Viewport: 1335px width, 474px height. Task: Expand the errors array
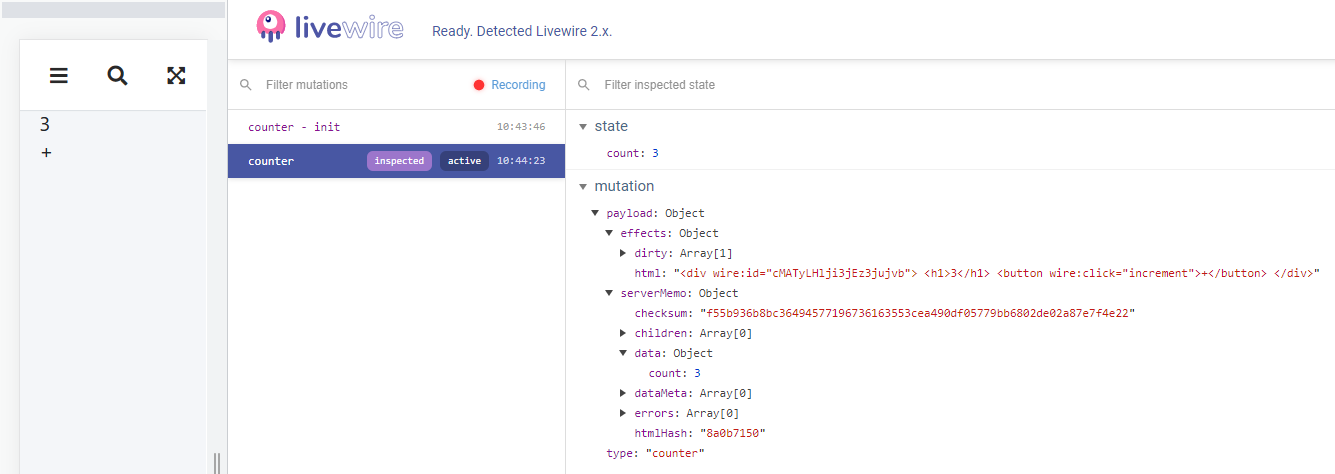coord(624,413)
